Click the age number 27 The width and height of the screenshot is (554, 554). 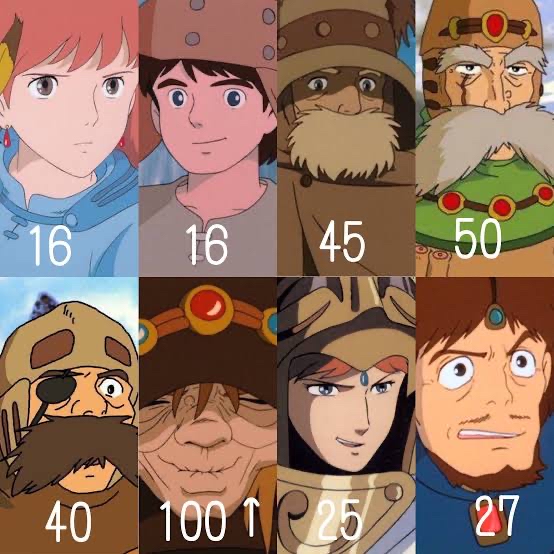click(497, 515)
